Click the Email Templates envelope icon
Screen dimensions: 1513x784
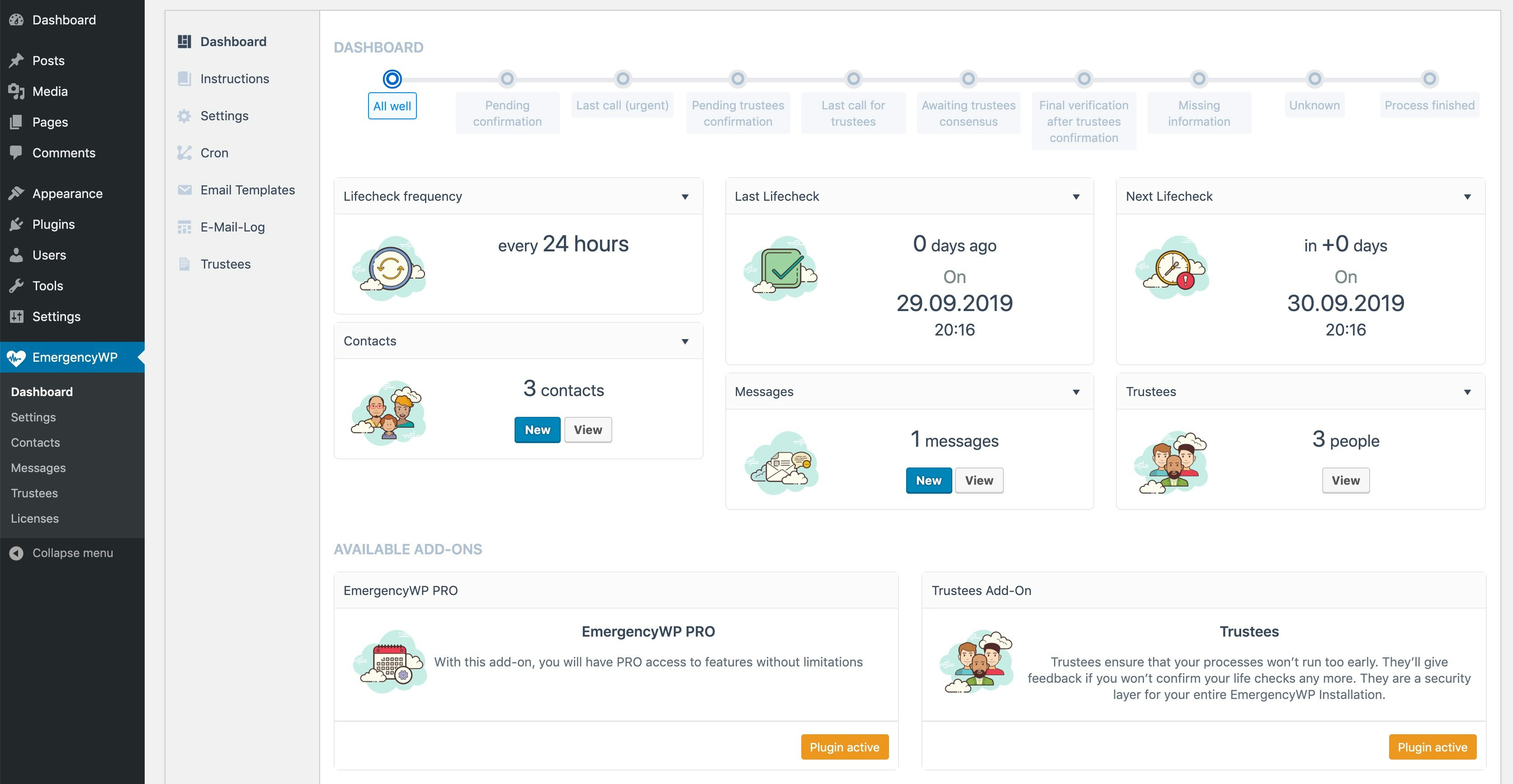184,190
